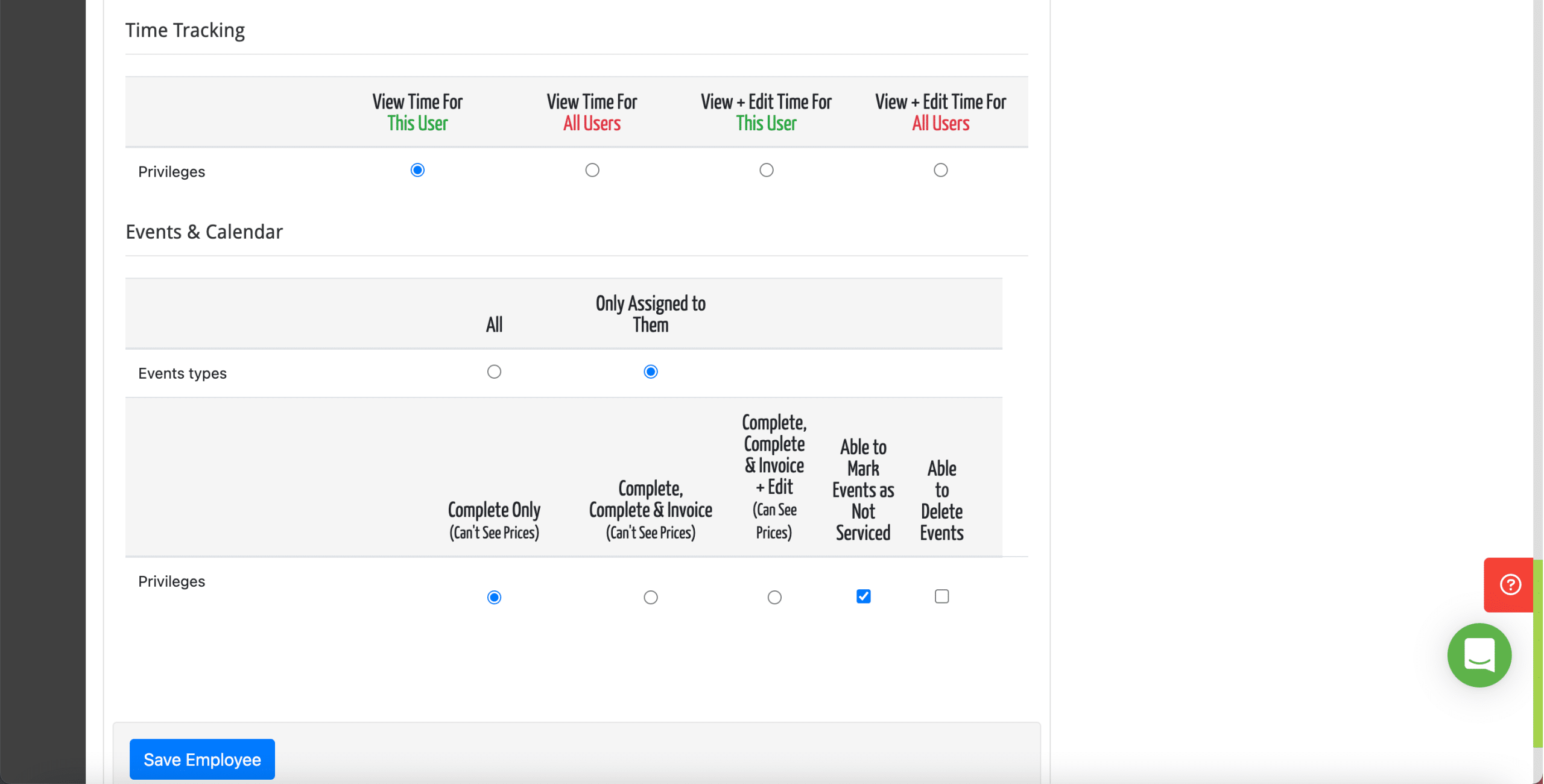Click the View + Edit Time For This User header
1544x784 pixels.
(x=767, y=112)
